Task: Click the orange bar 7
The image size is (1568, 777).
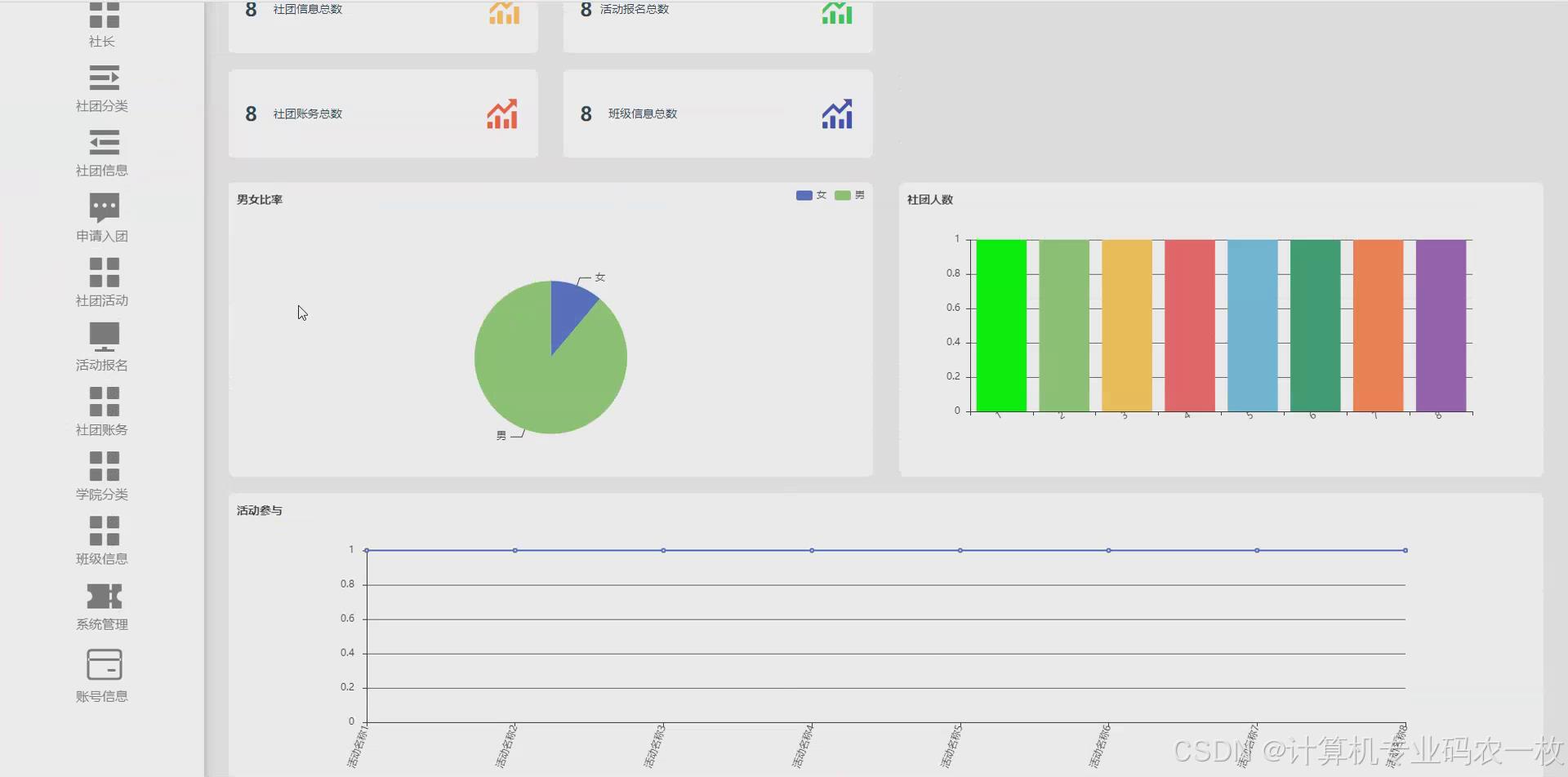Action: 1379,326
